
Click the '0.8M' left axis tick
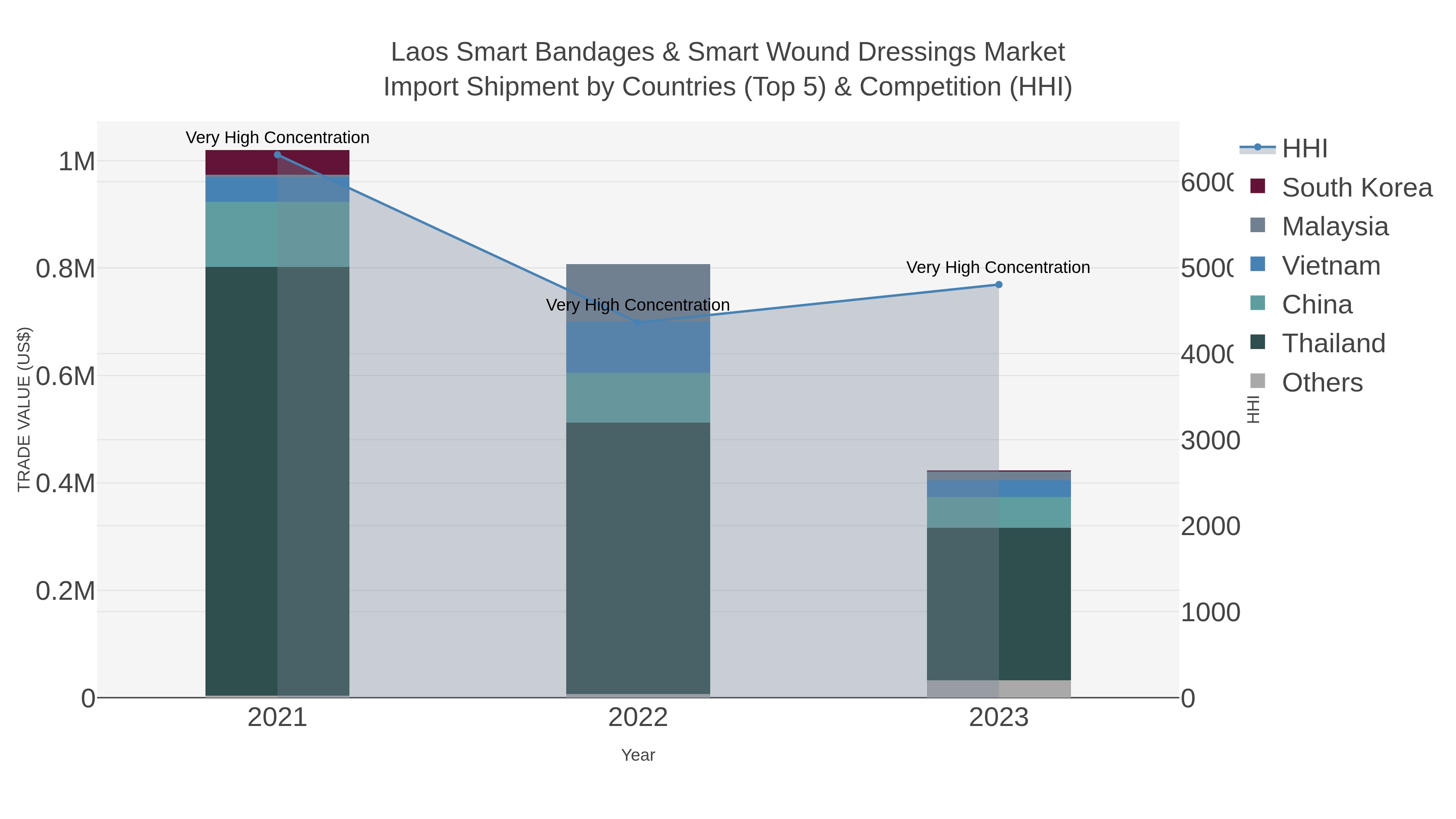66,269
